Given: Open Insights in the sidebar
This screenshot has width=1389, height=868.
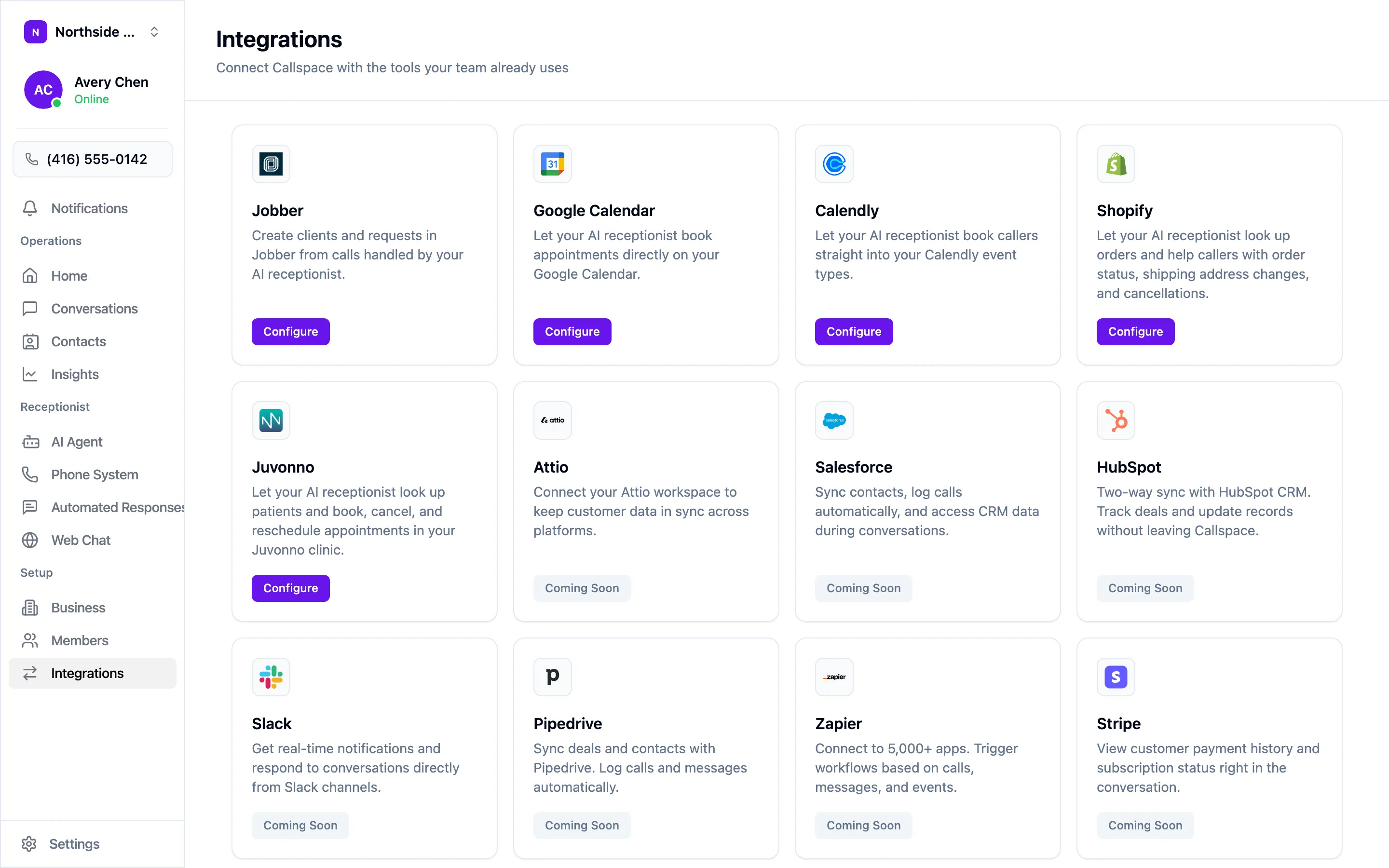Looking at the screenshot, I should (93, 374).
